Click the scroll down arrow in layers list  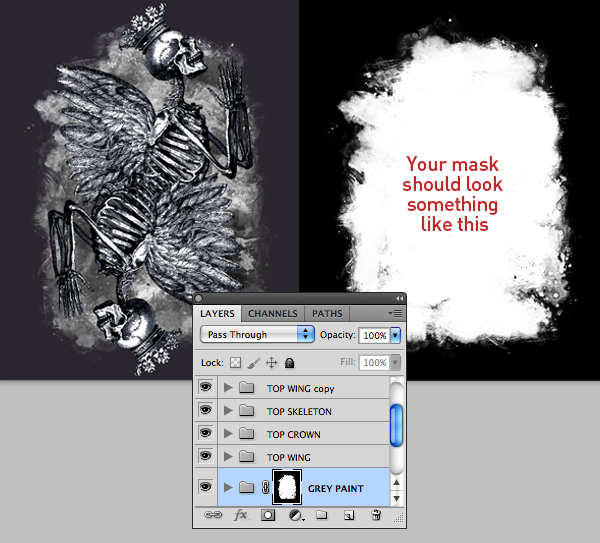click(396, 498)
